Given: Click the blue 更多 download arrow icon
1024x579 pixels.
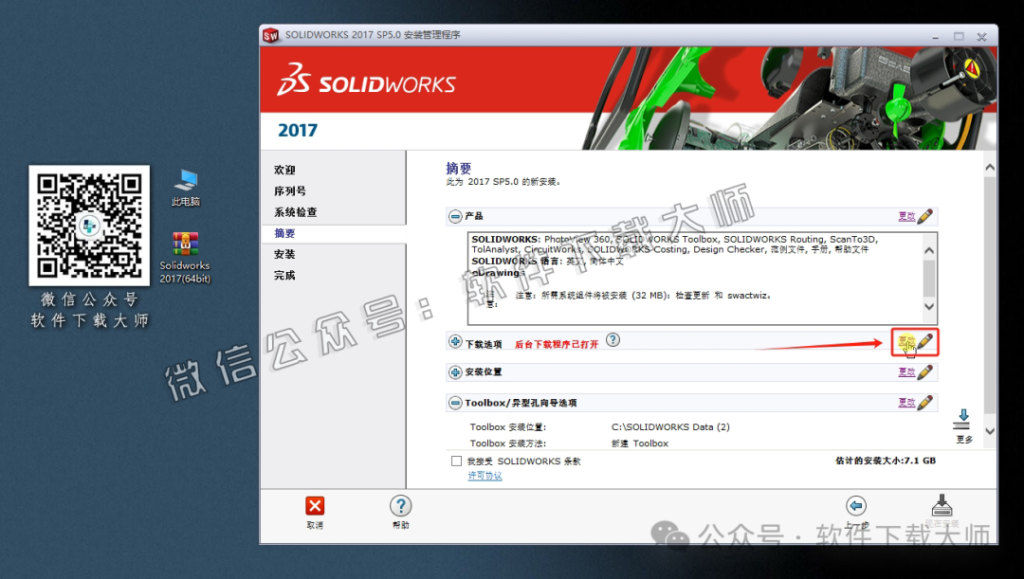Looking at the screenshot, I should (962, 418).
